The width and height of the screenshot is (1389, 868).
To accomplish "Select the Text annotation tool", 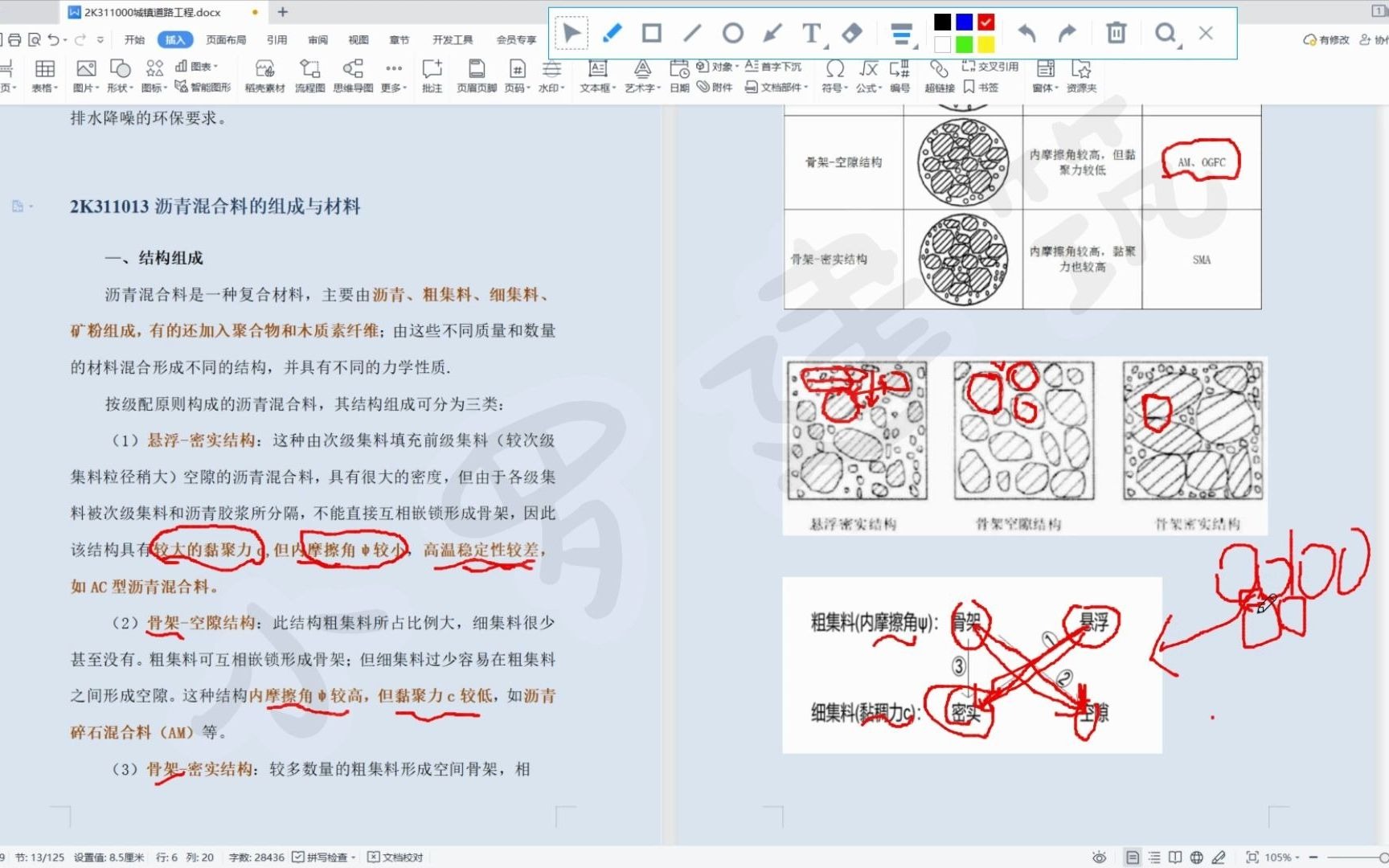I will (x=811, y=33).
